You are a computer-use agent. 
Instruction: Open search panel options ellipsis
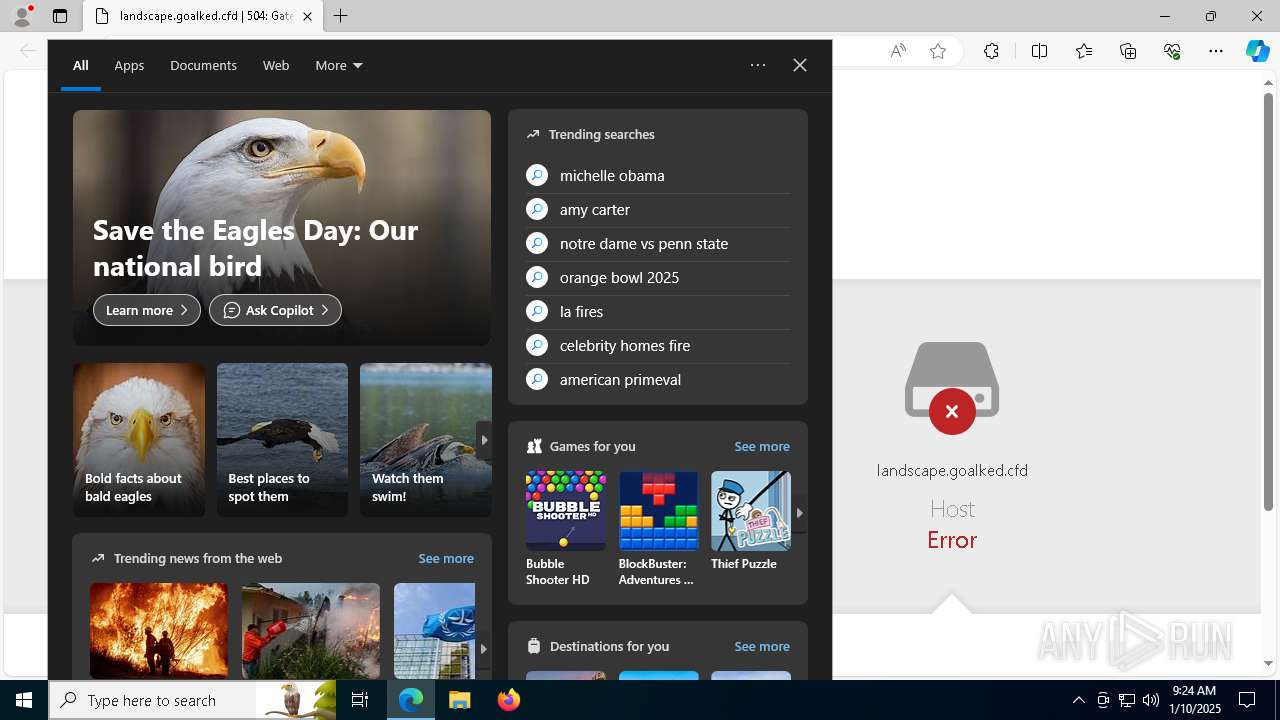758,65
